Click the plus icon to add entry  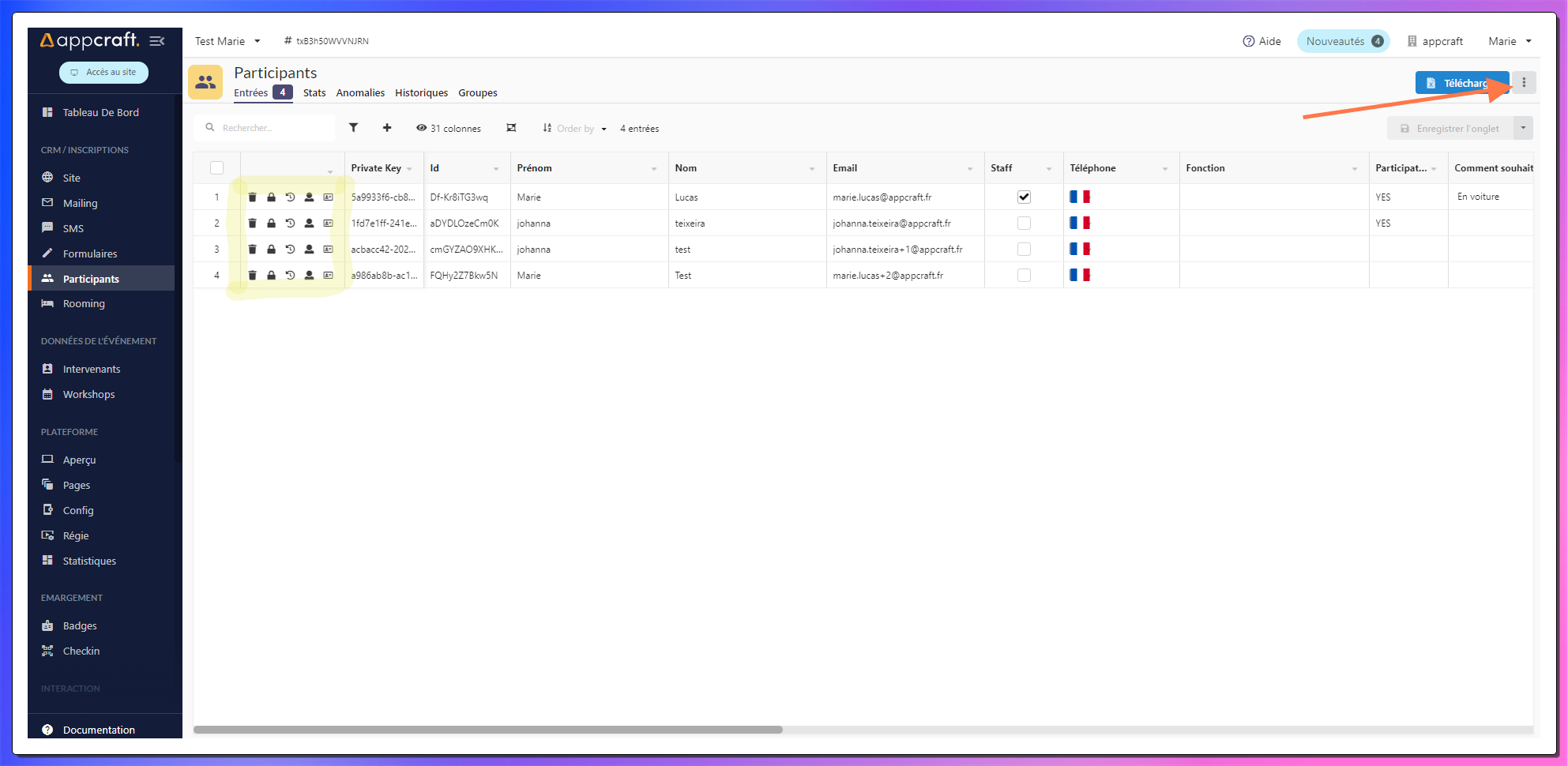point(387,128)
